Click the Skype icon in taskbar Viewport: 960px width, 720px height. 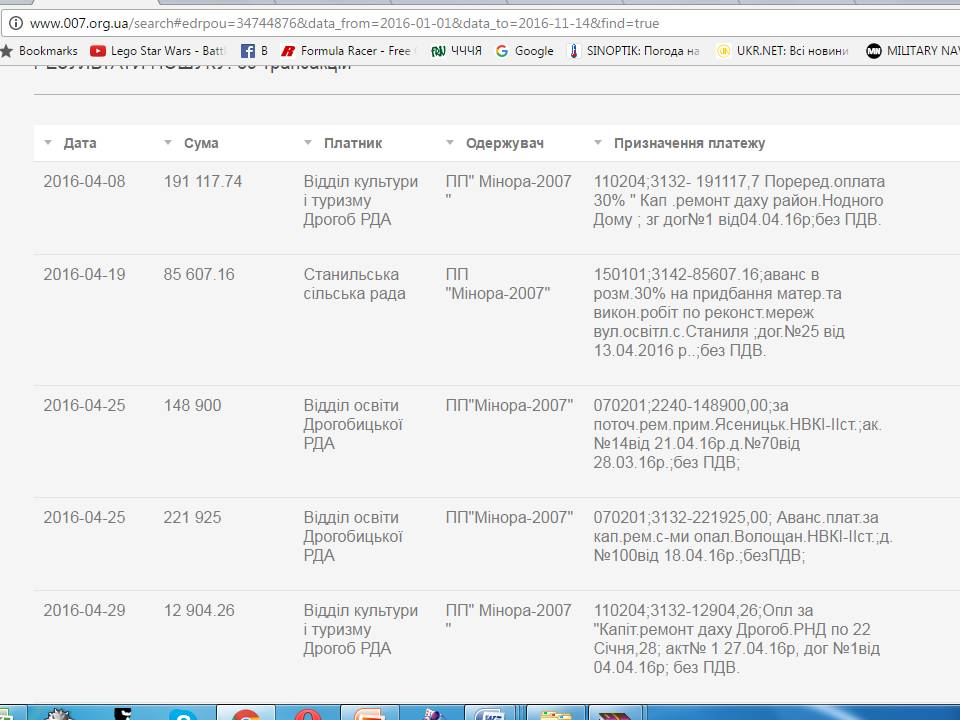point(183,714)
